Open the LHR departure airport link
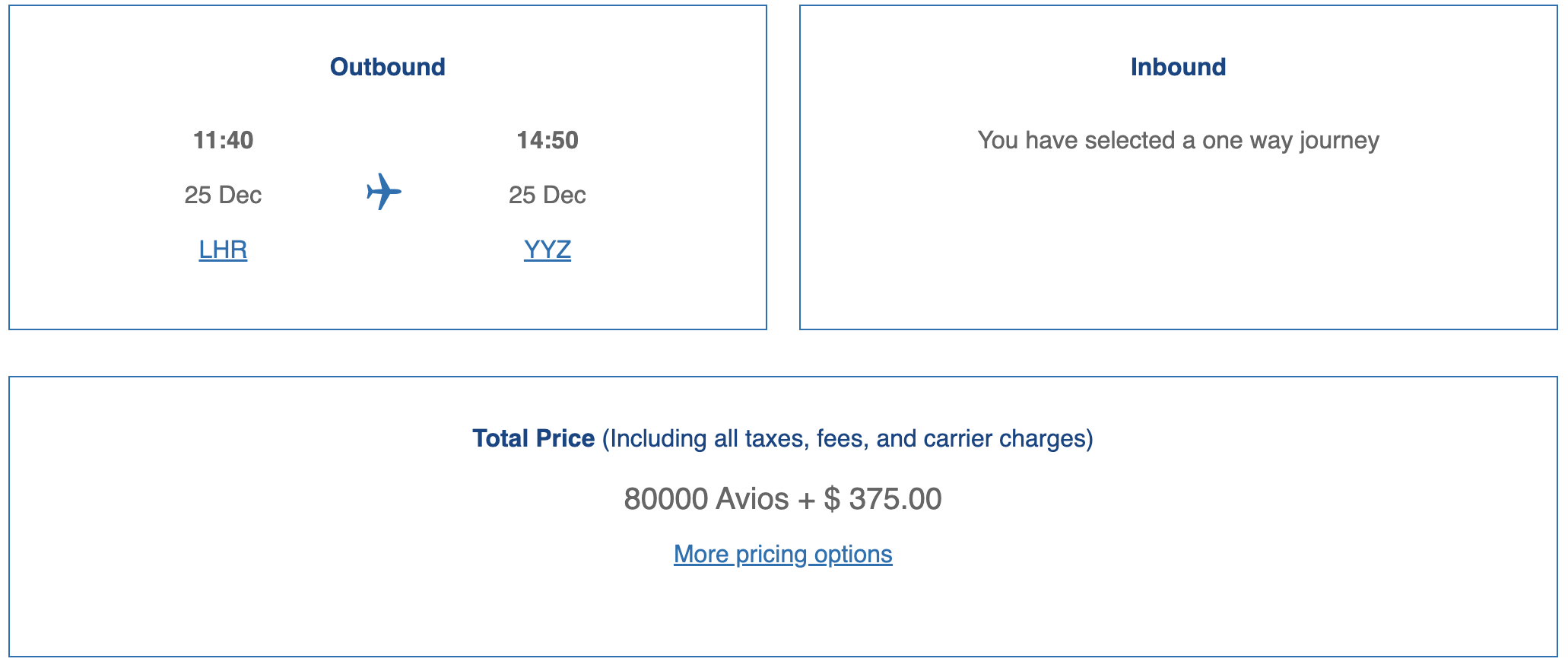1568x665 pixels. pos(223,250)
